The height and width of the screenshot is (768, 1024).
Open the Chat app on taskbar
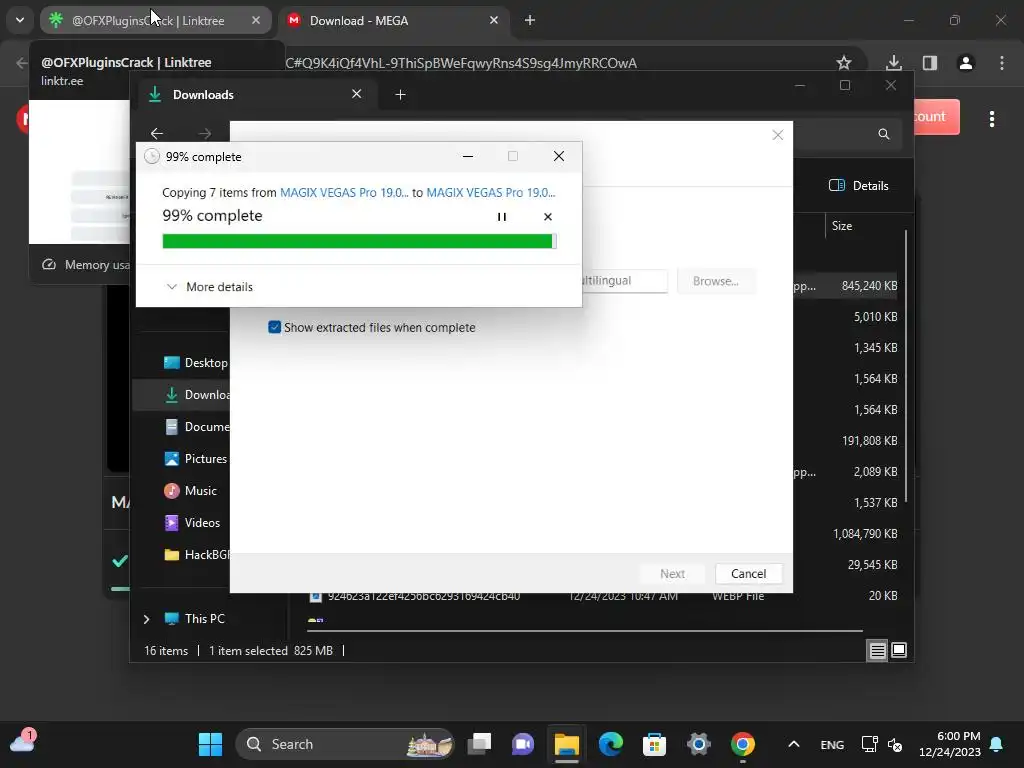523,744
